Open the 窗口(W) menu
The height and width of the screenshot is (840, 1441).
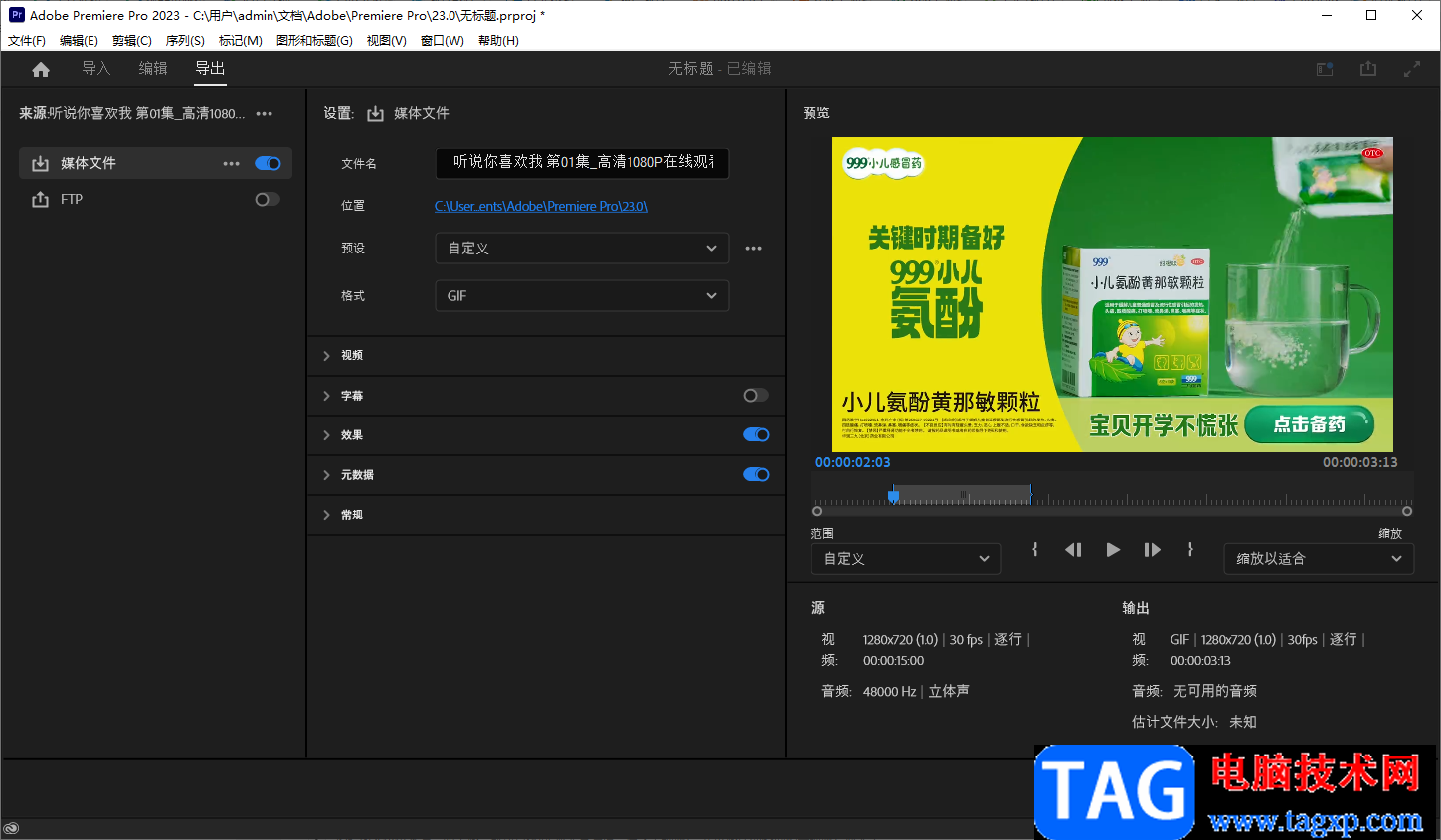click(443, 41)
